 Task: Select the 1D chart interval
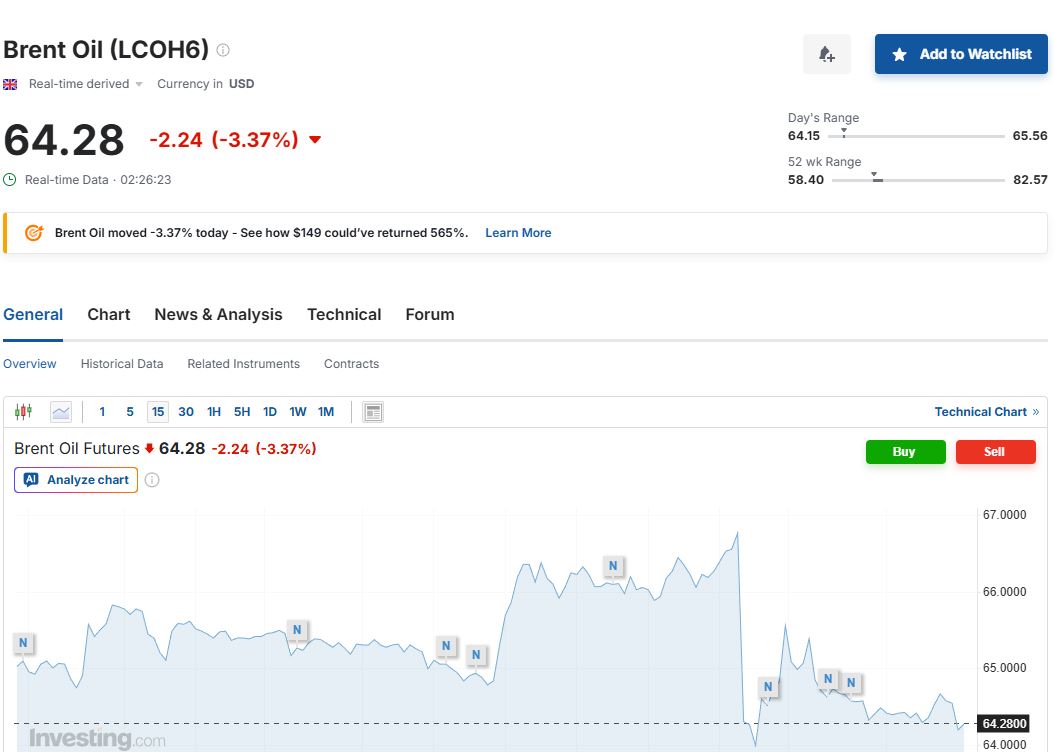270,412
